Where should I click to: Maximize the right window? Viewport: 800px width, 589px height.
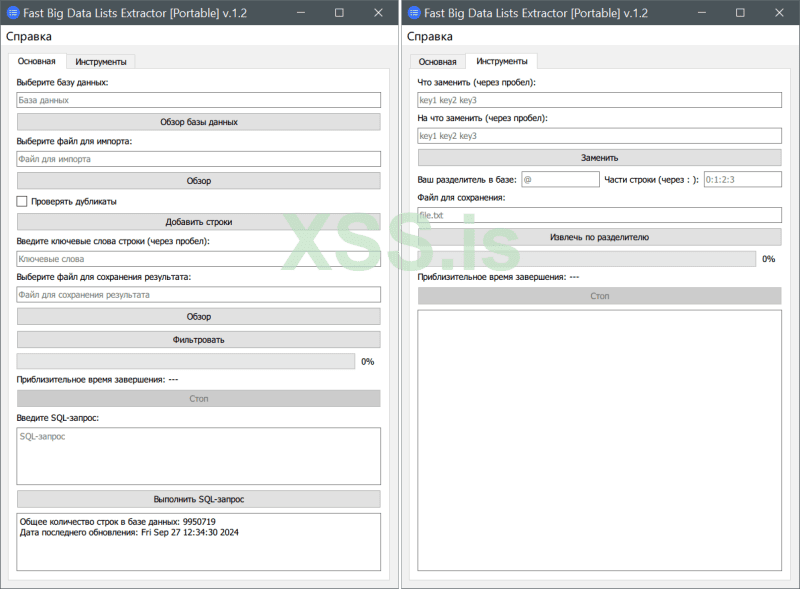[740, 13]
